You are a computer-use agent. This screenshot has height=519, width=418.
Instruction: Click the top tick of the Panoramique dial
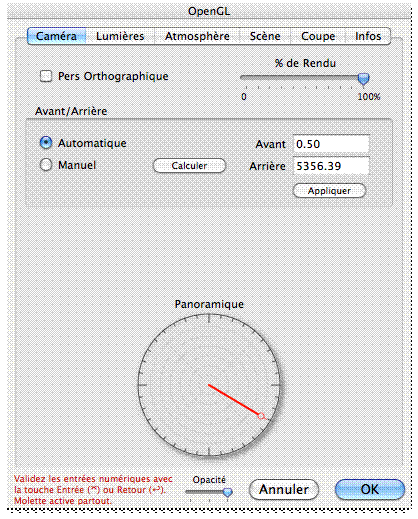pos(209,319)
